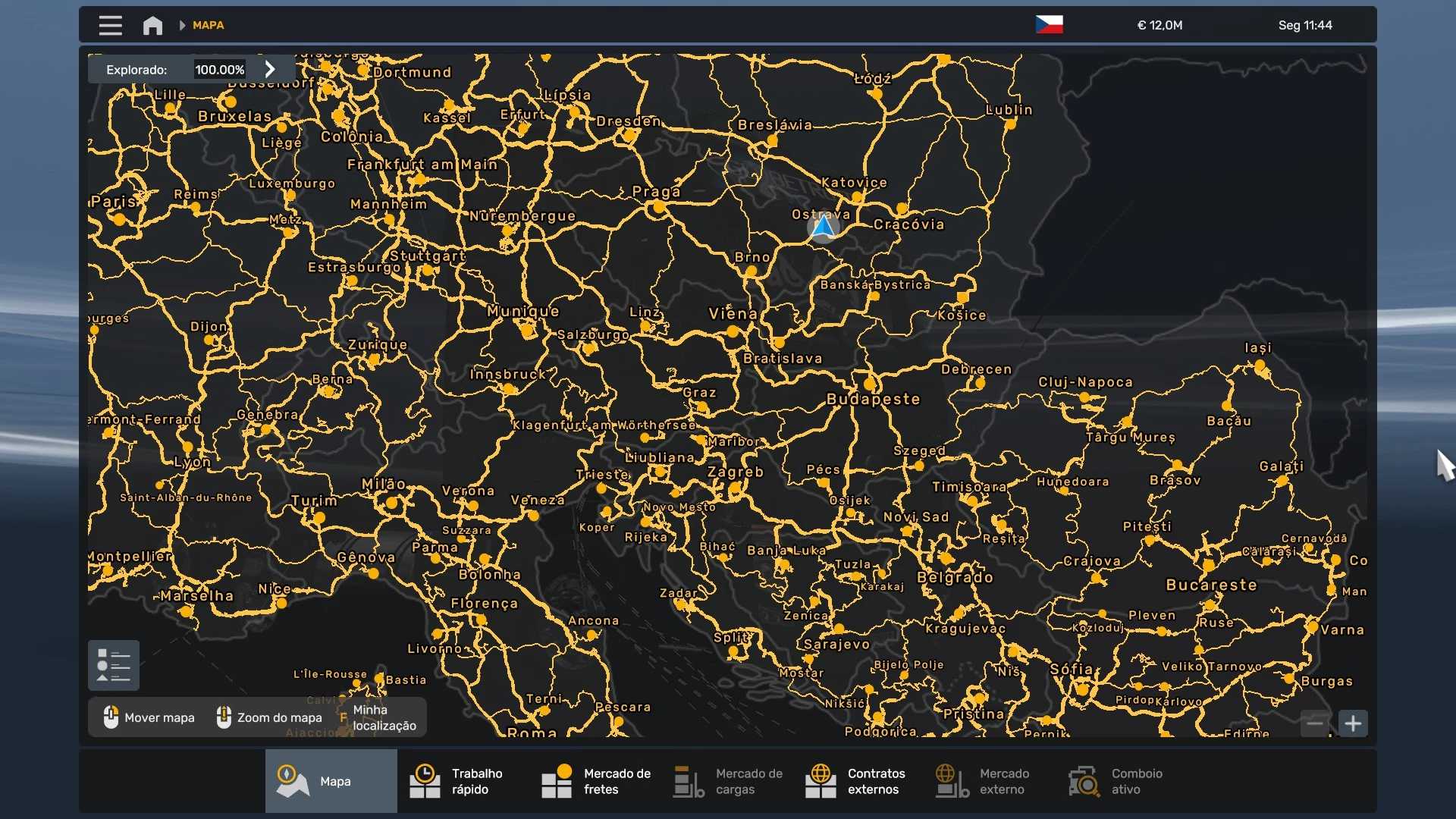Click the € 12,0M balance display

pos(1159,26)
